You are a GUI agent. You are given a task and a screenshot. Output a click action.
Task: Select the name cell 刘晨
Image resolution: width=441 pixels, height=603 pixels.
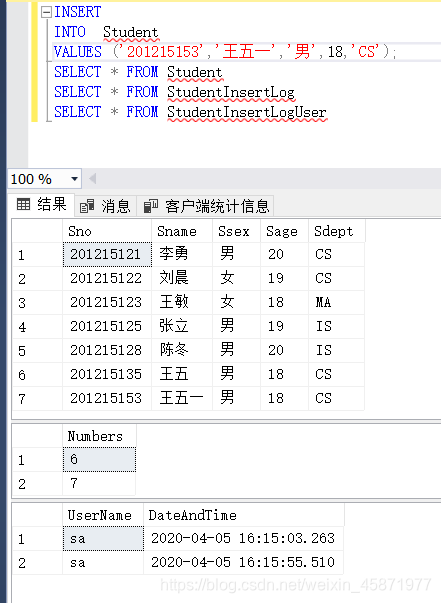(x=182, y=278)
